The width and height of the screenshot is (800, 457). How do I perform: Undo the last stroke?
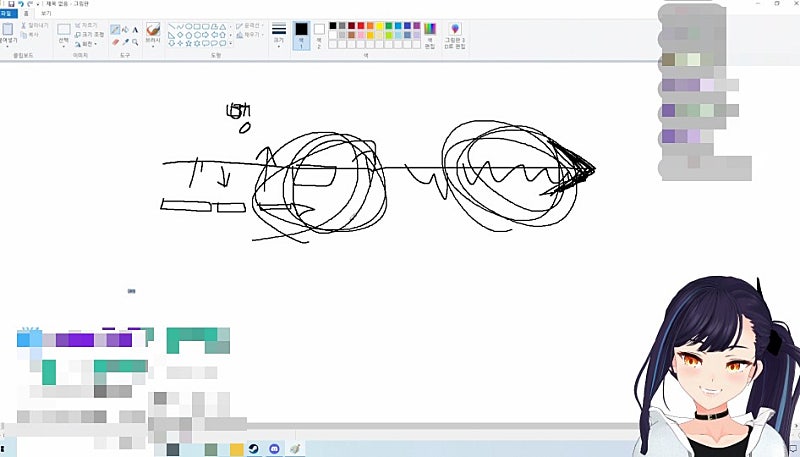(x=21, y=4)
